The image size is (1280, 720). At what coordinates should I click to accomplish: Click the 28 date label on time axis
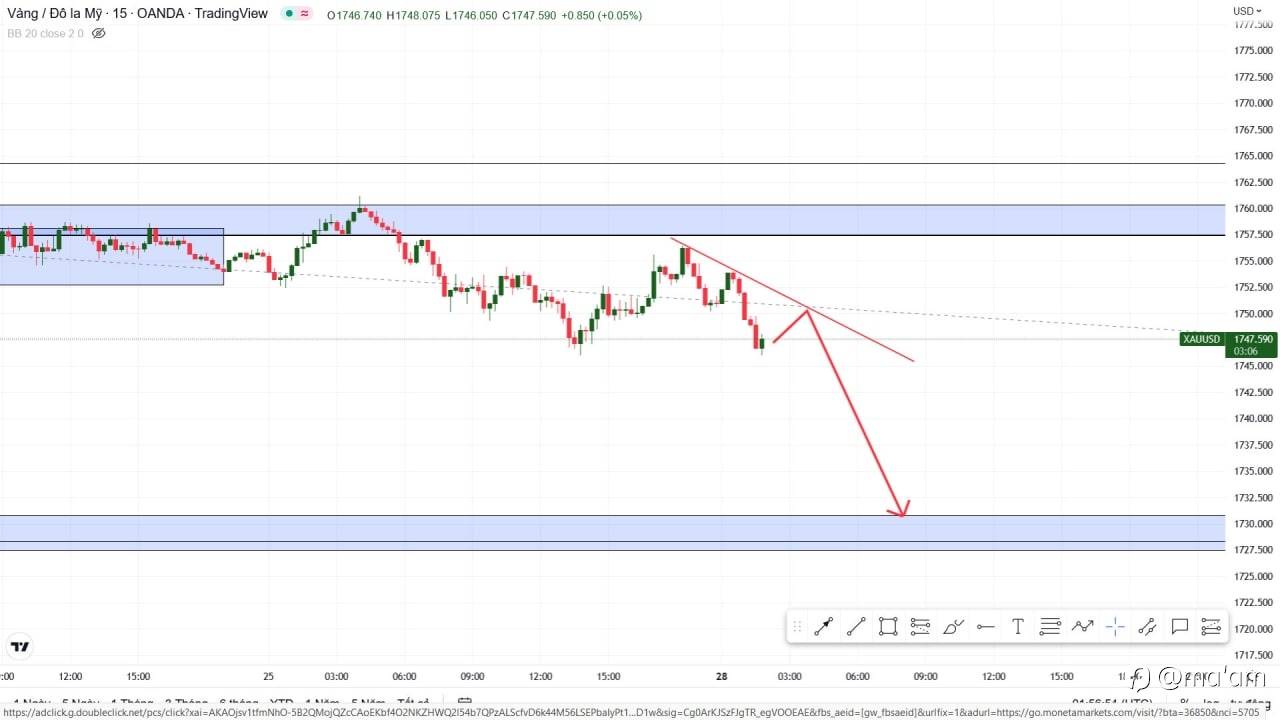(722, 676)
